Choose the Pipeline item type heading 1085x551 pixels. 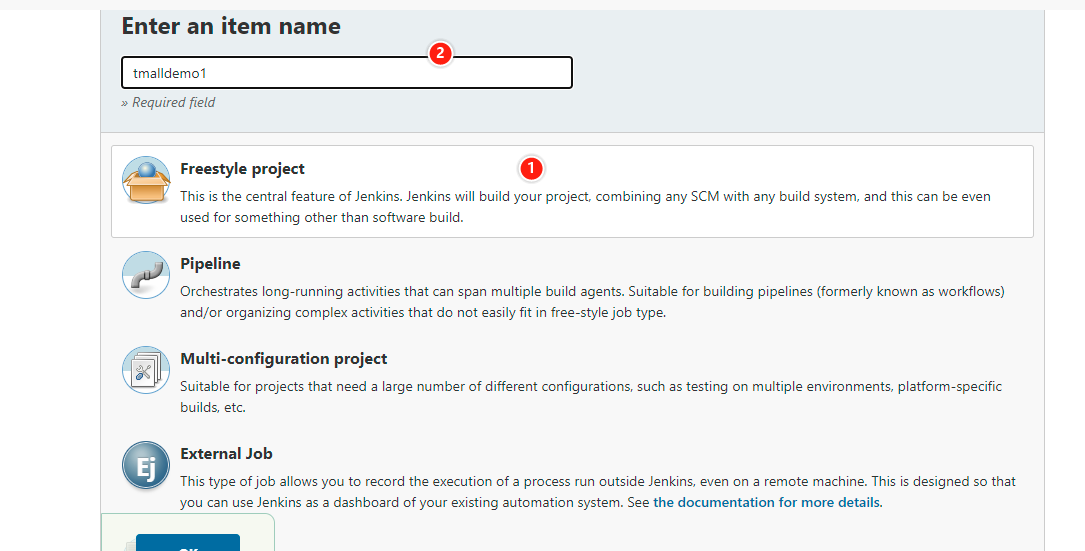210,264
